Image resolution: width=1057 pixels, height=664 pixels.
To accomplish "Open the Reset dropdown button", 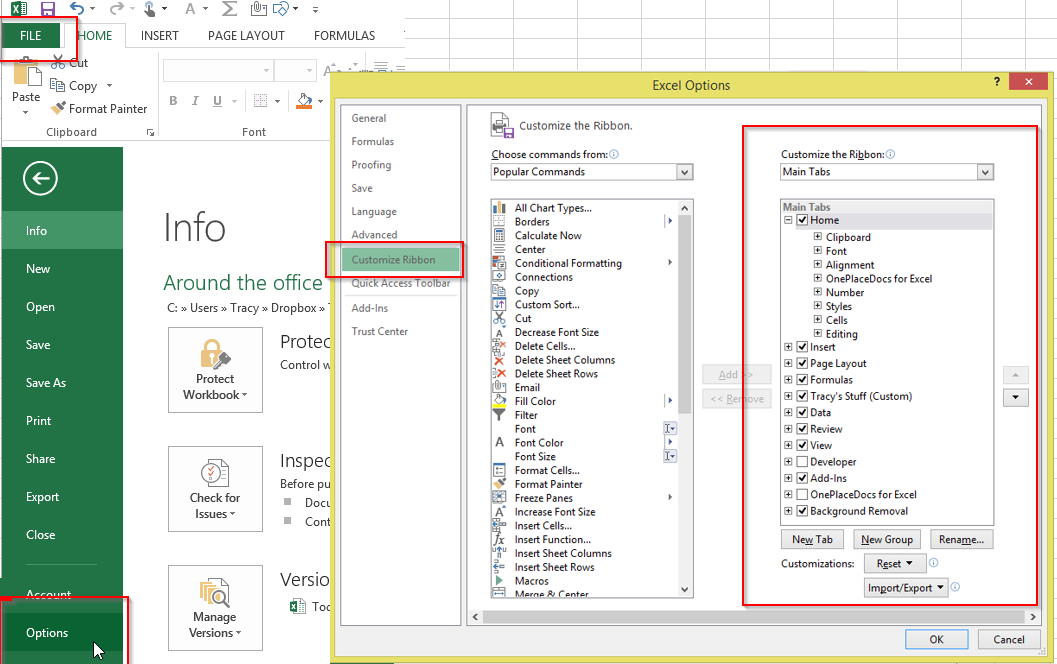I will [x=894, y=564].
